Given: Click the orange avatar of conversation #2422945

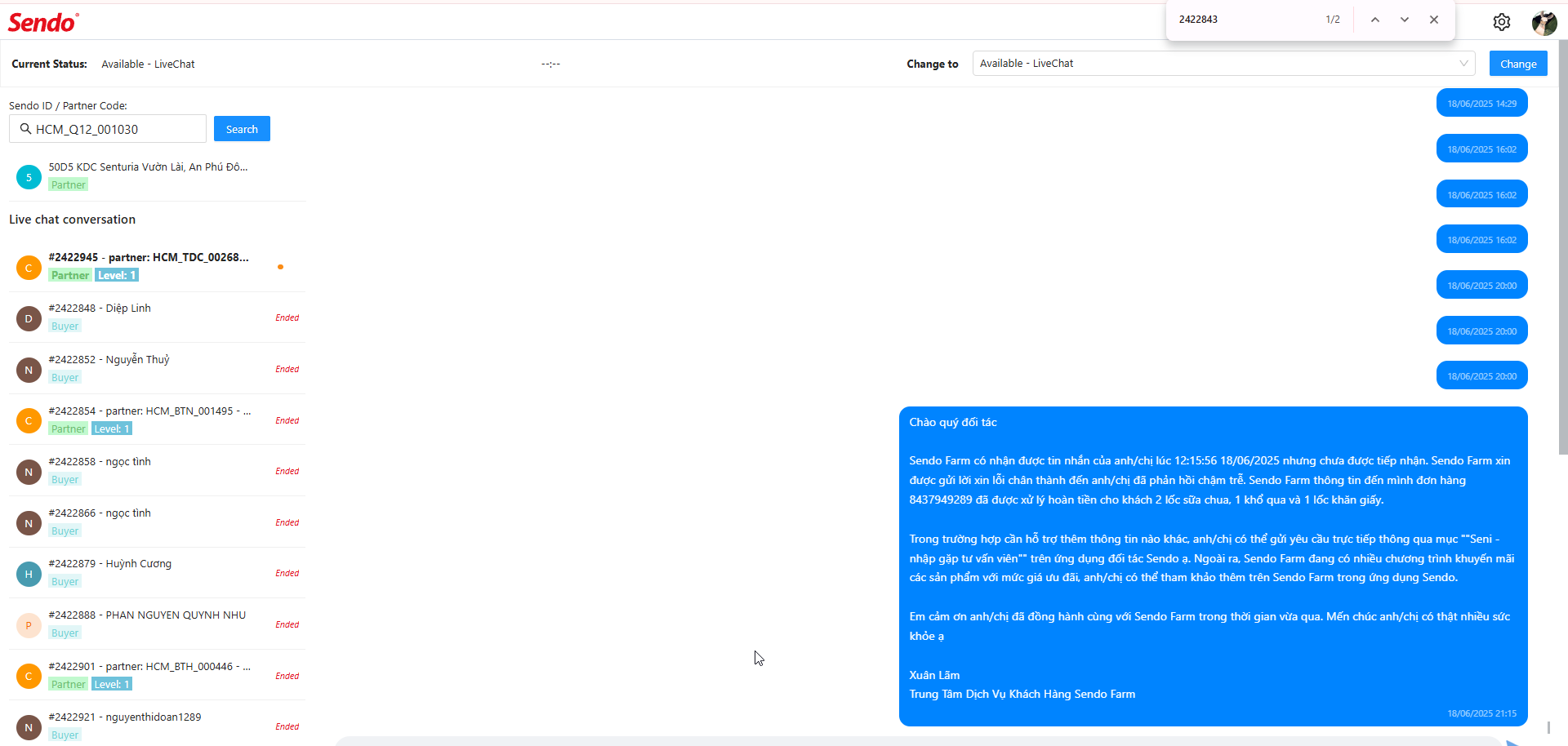Looking at the screenshot, I should pos(29,267).
